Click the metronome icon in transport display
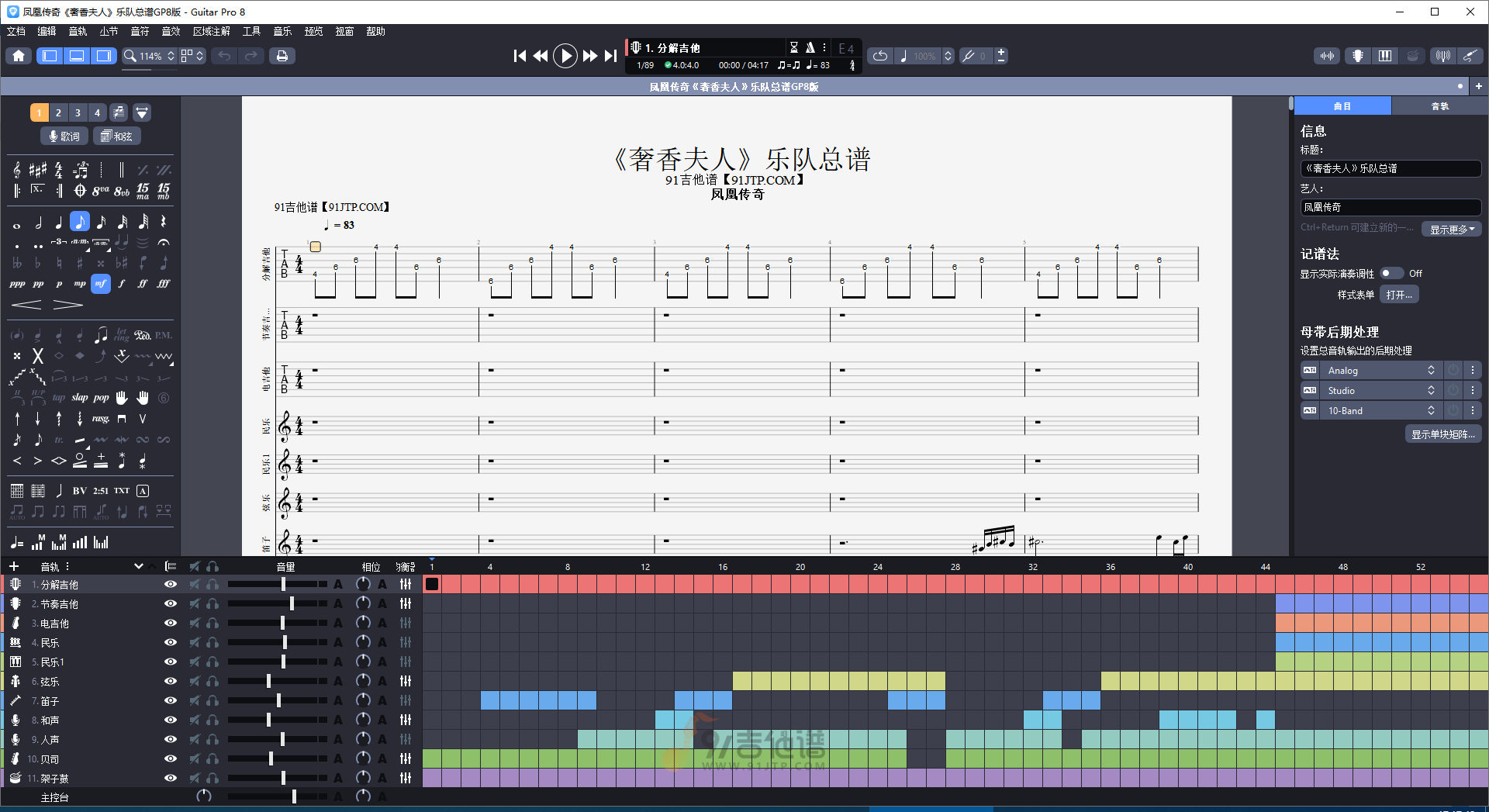The image size is (1489, 812). tap(810, 47)
